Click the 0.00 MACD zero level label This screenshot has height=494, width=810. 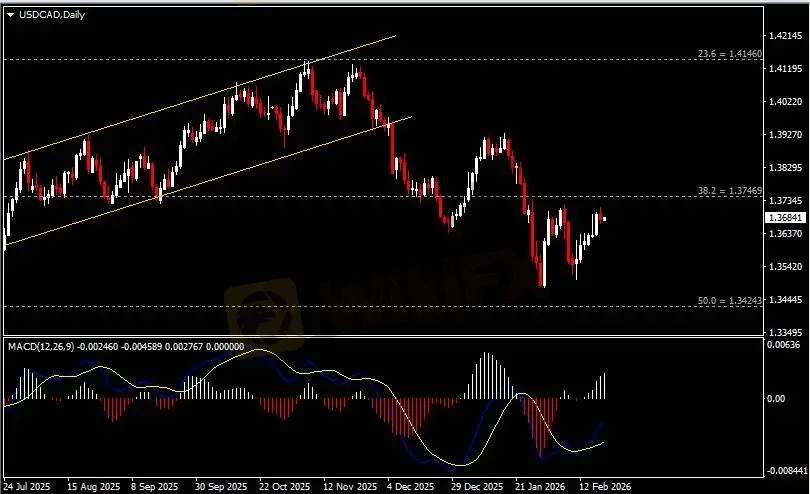[x=777, y=398]
